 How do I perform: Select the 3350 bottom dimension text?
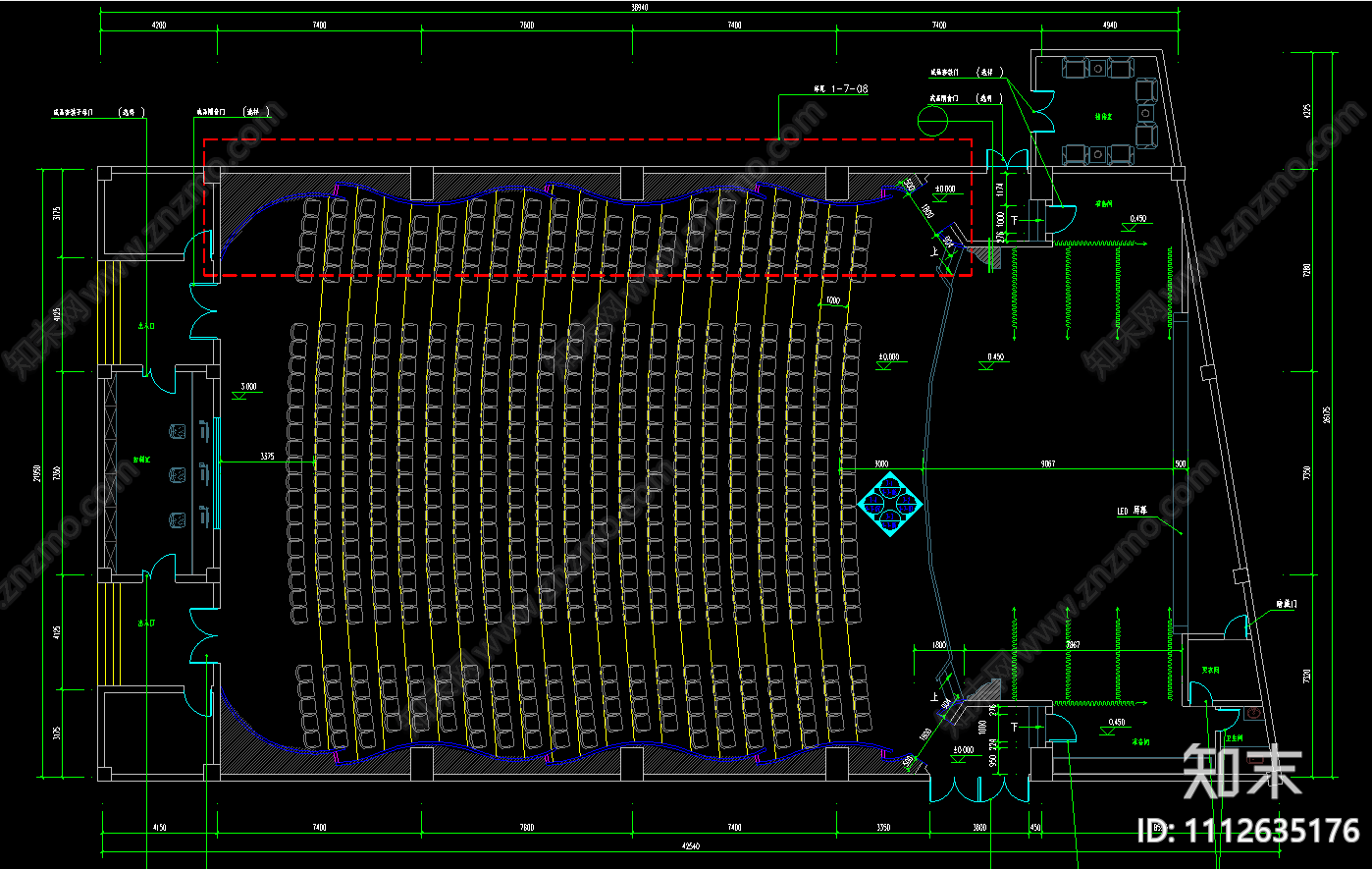point(881,827)
